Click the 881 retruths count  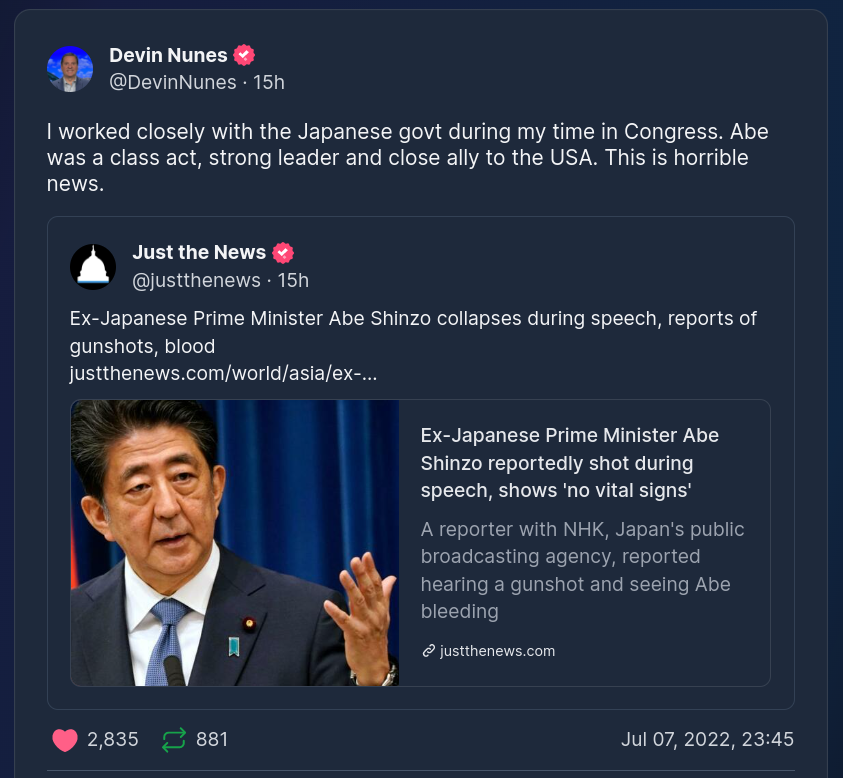pos(212,739)
